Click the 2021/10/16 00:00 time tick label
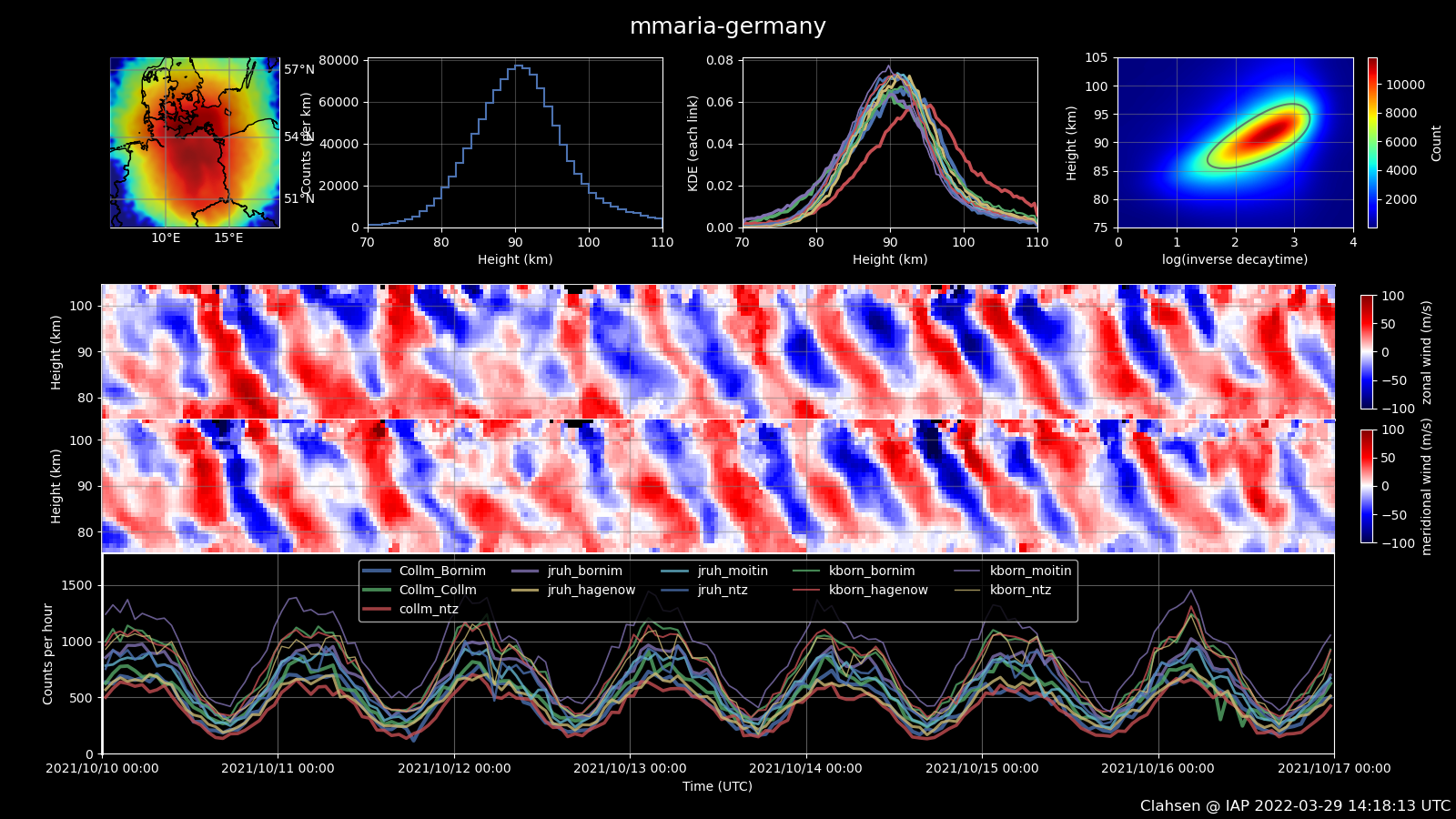 [x=1158, y=768]
